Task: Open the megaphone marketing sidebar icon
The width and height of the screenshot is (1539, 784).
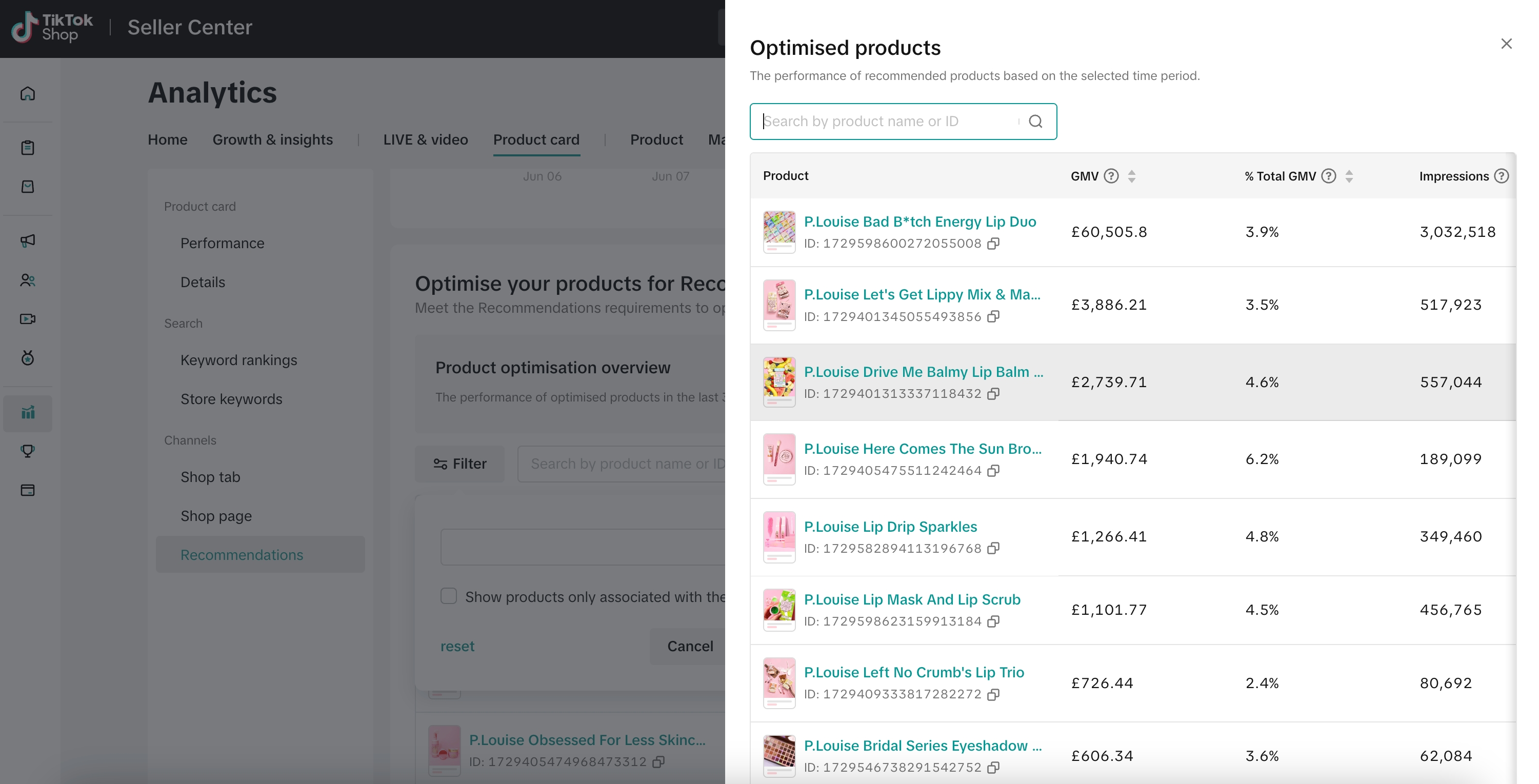Action: tap(28, 241)
